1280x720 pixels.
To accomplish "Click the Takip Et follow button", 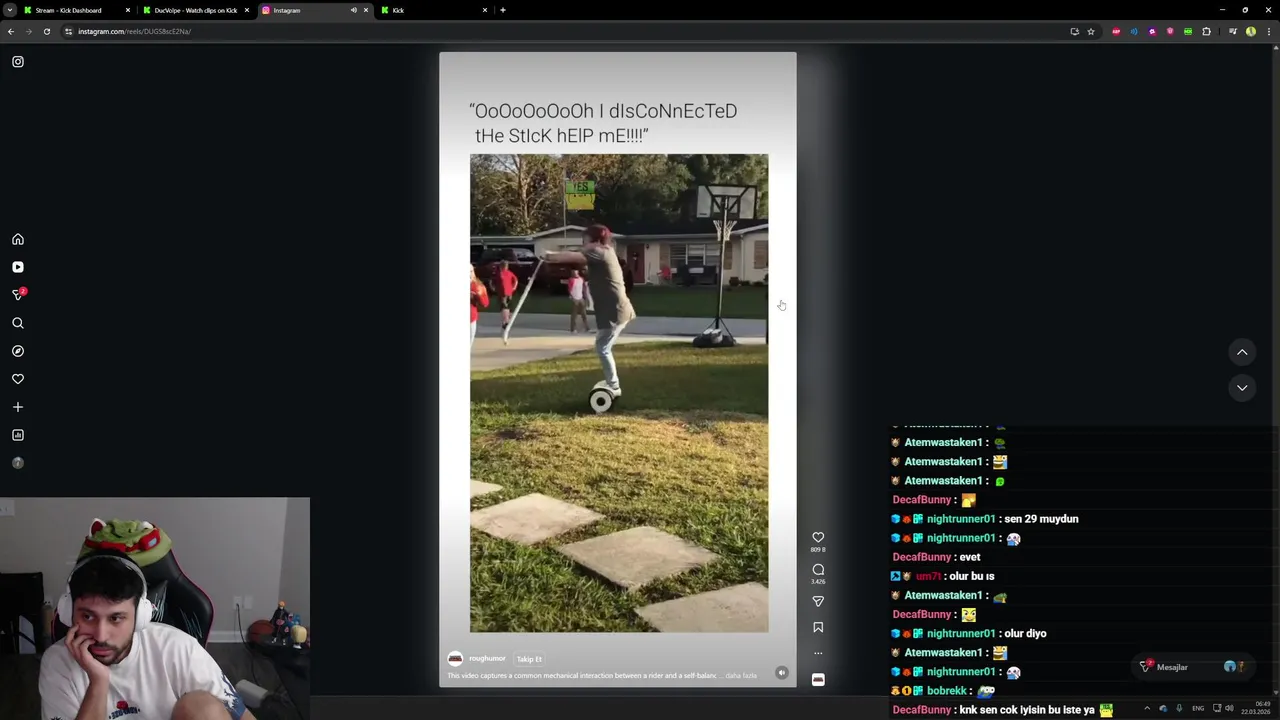I will tap(529, 659).
